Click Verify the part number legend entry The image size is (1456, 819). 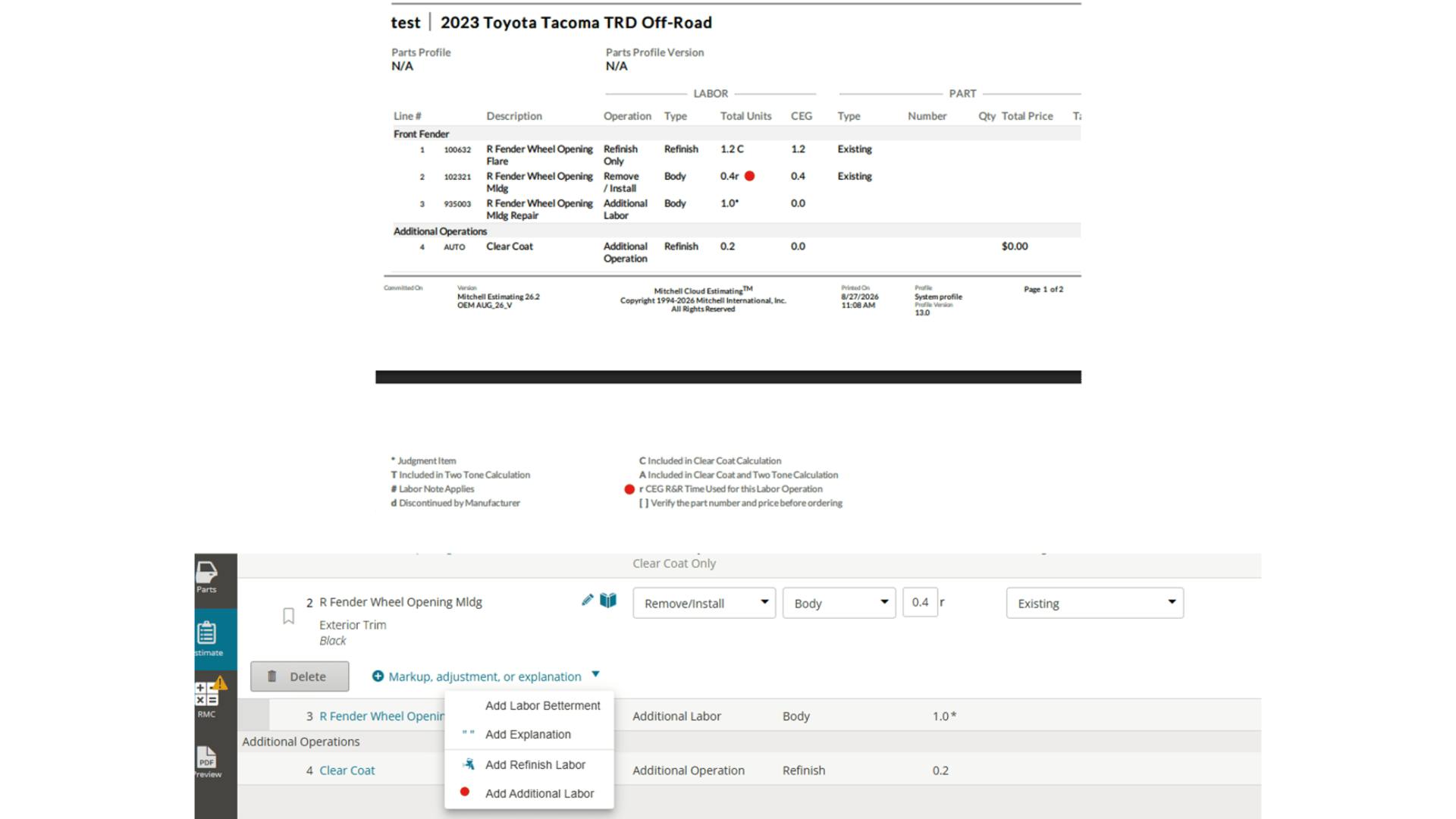click(740, 503)
